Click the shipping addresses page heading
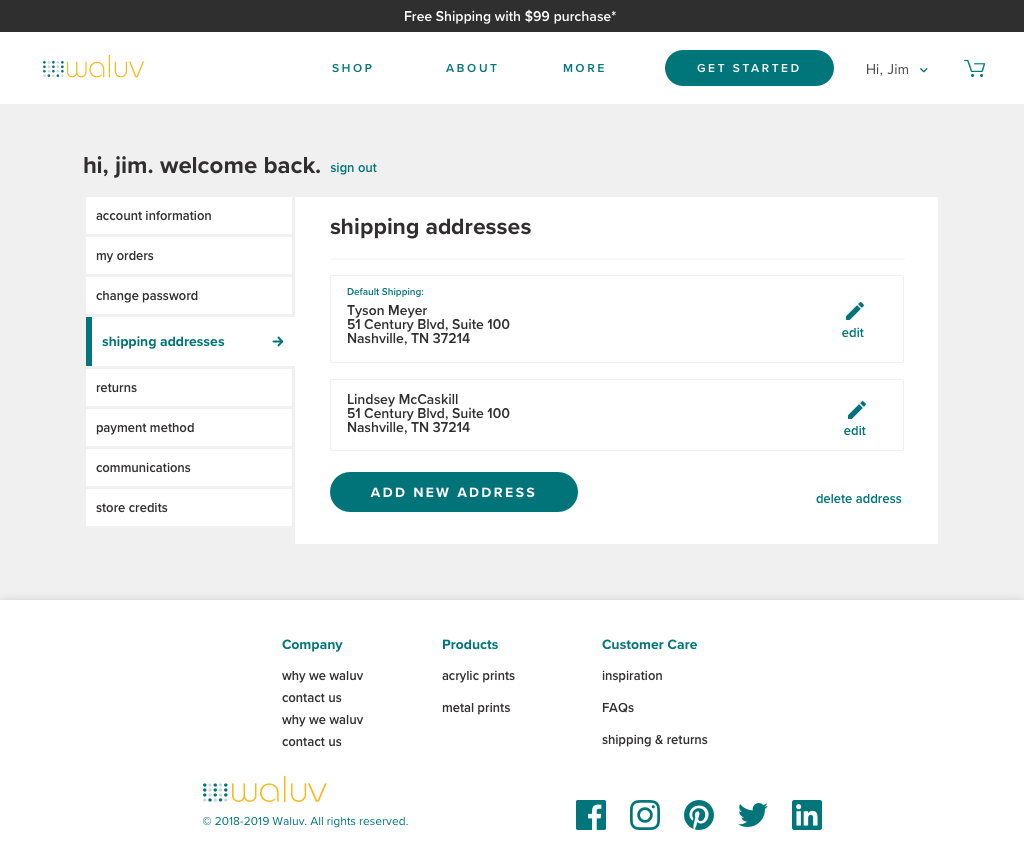This screenshot has height=854, width=1024. [430, 227]
